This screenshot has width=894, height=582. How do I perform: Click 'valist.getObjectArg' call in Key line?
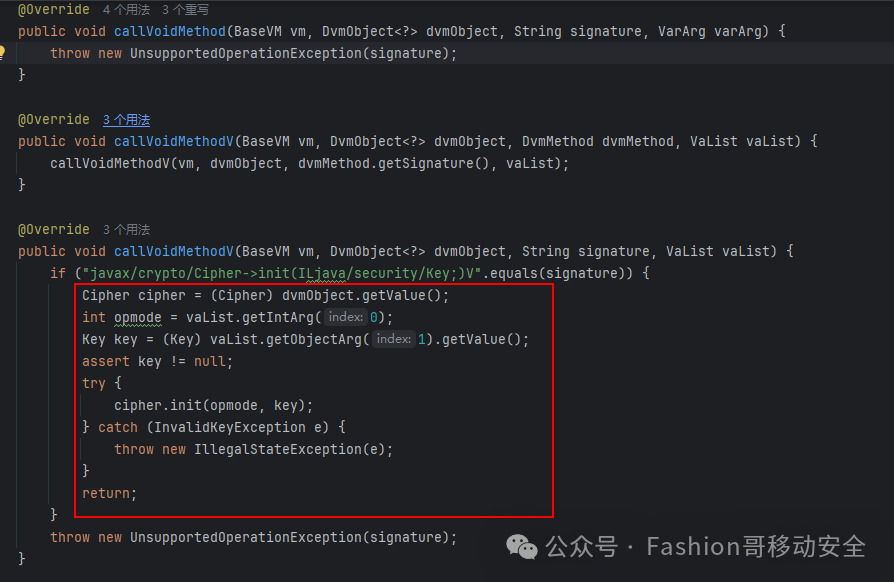[x=286, y=340]
